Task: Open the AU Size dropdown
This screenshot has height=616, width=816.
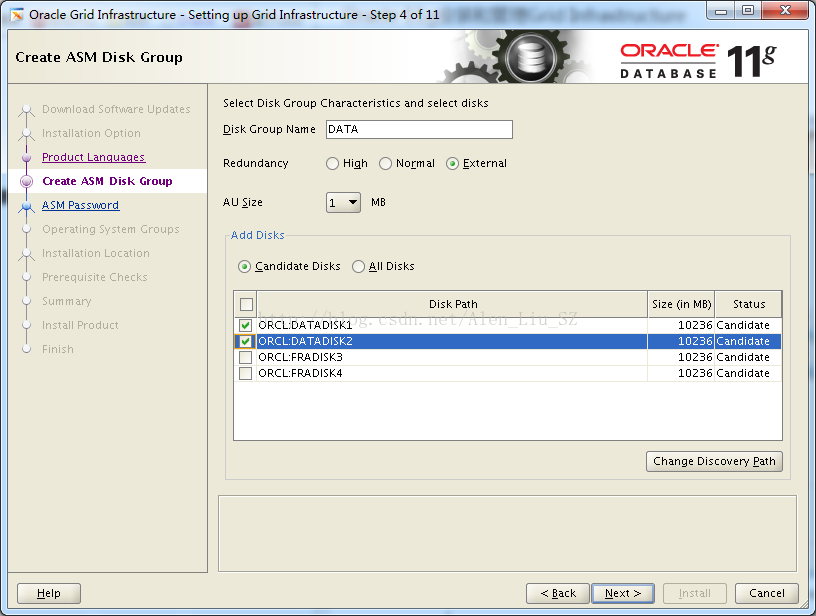Action: [x=343, y=202]
